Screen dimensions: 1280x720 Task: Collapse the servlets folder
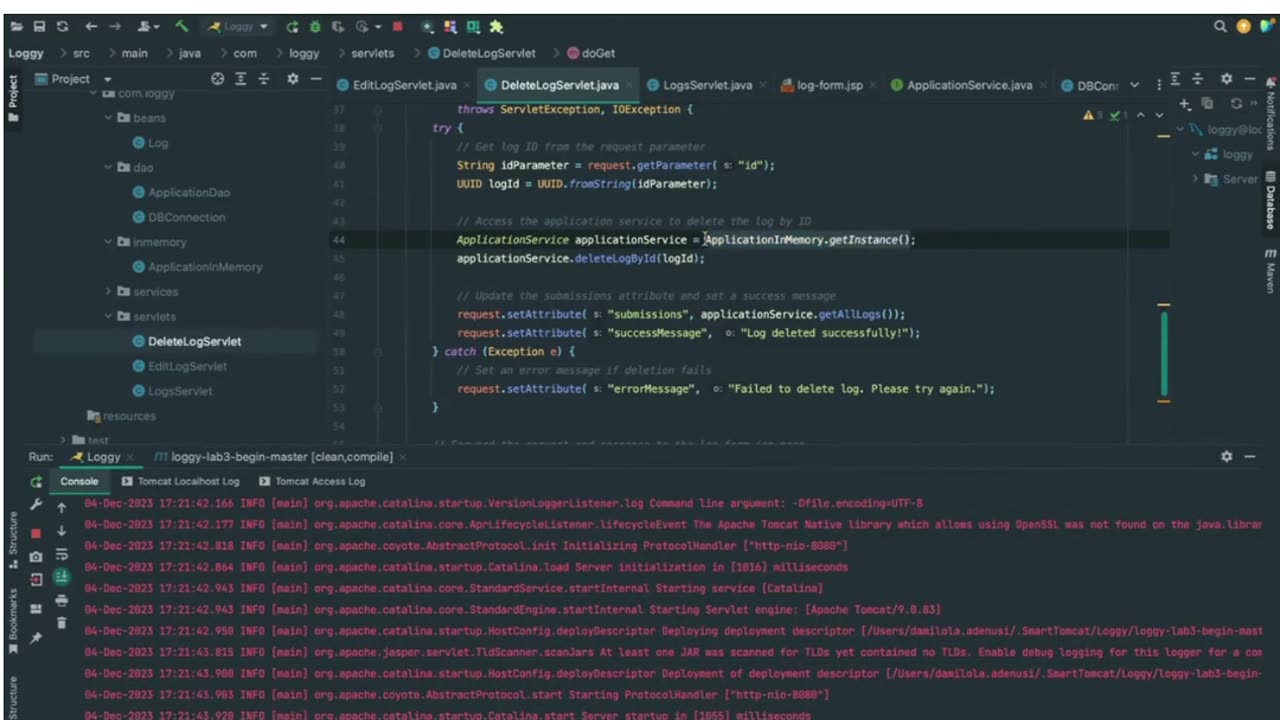pos(109,316)
